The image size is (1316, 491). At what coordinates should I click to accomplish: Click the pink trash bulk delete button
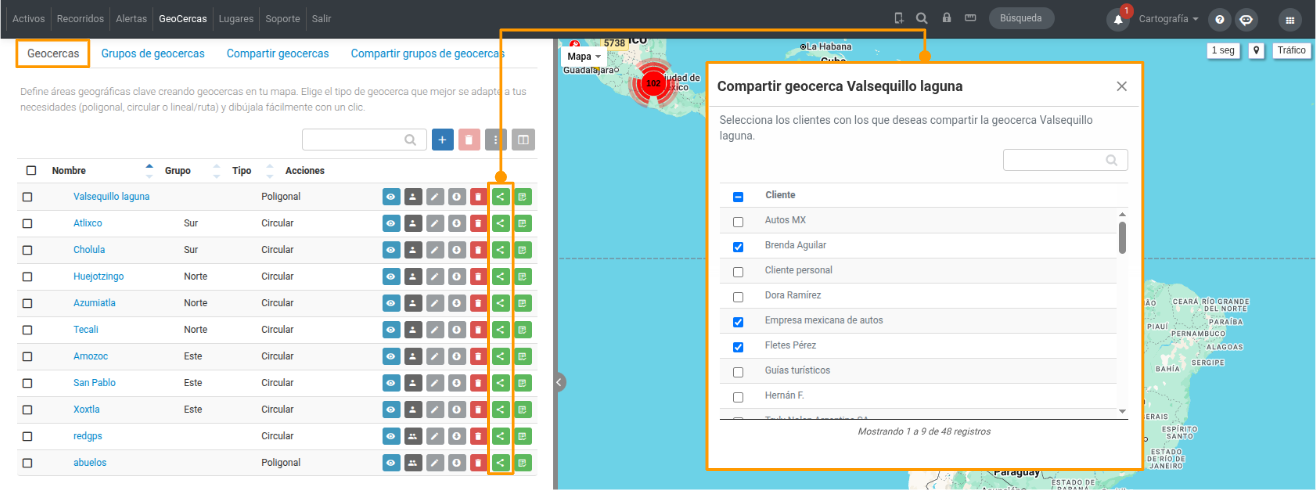469,140
